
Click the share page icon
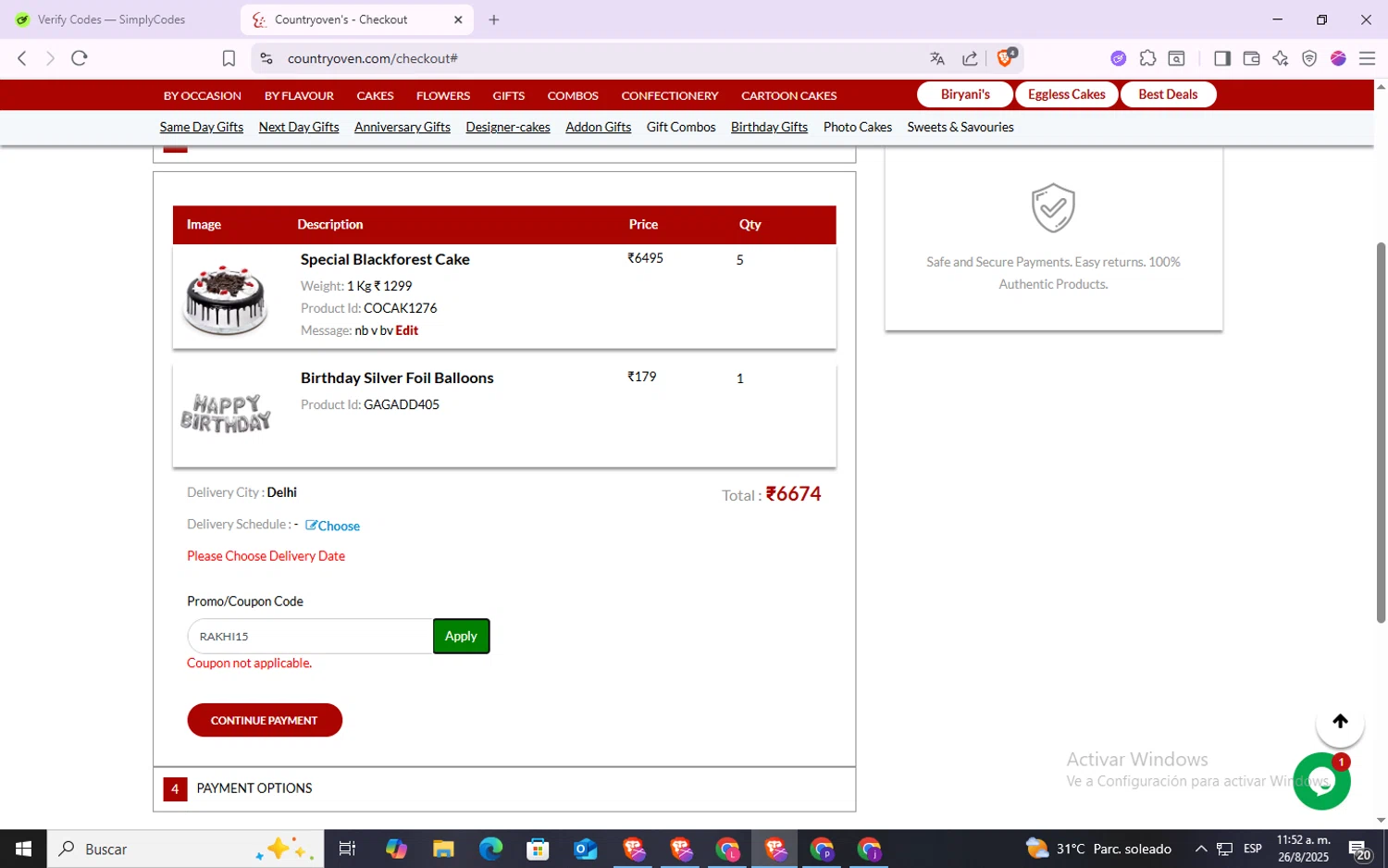click(970, 58)
